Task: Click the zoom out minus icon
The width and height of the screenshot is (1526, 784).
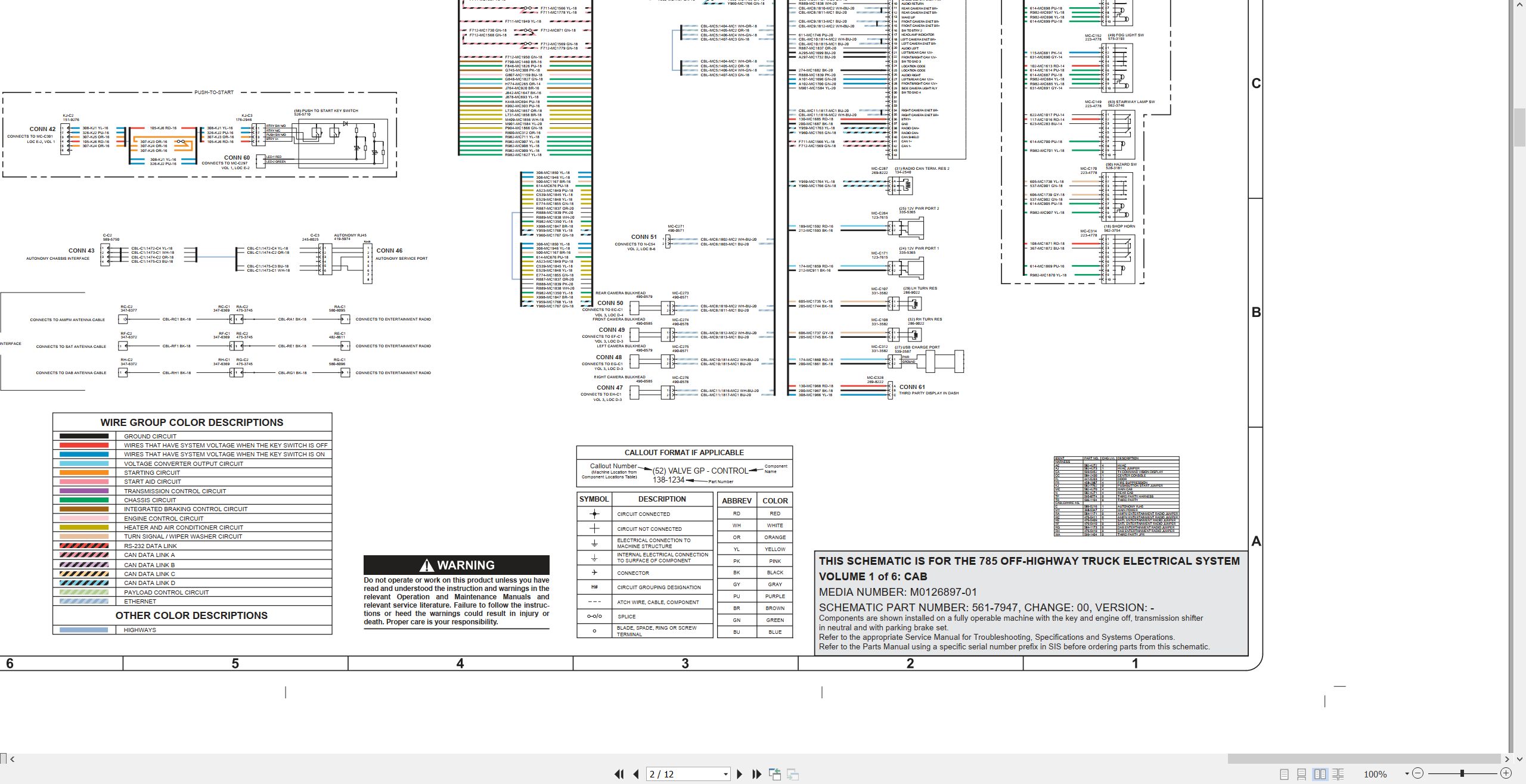Action: [x=1418, y=773]
